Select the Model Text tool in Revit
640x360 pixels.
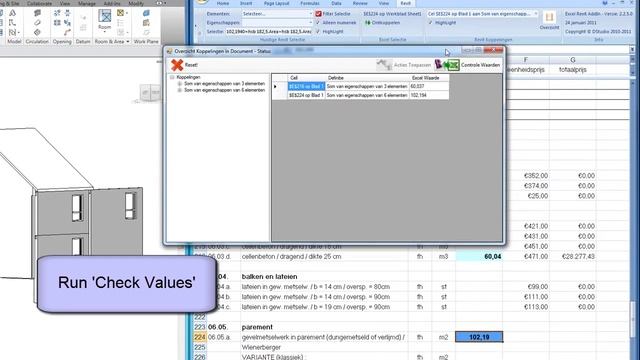12,13
